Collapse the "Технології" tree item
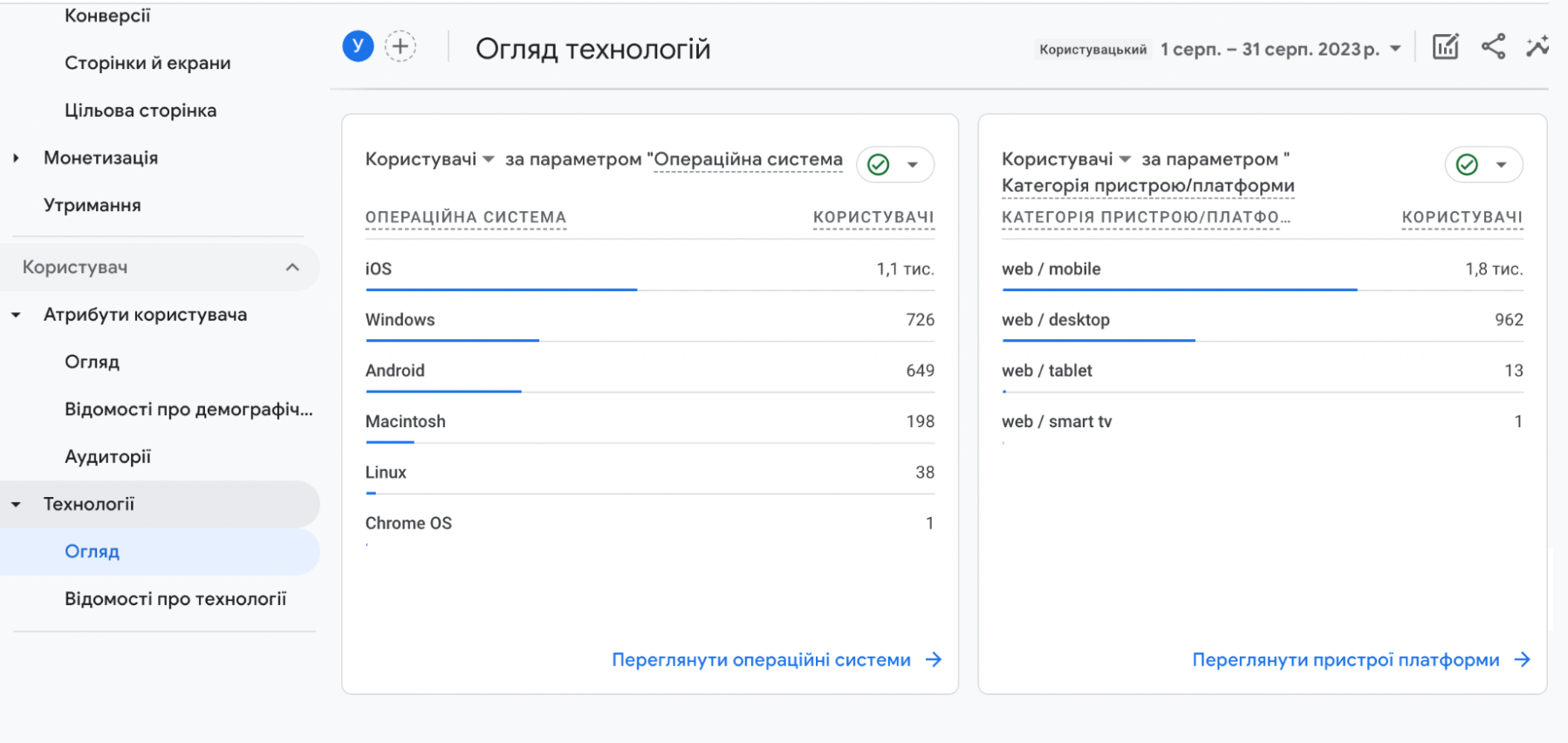 point(16,505)
